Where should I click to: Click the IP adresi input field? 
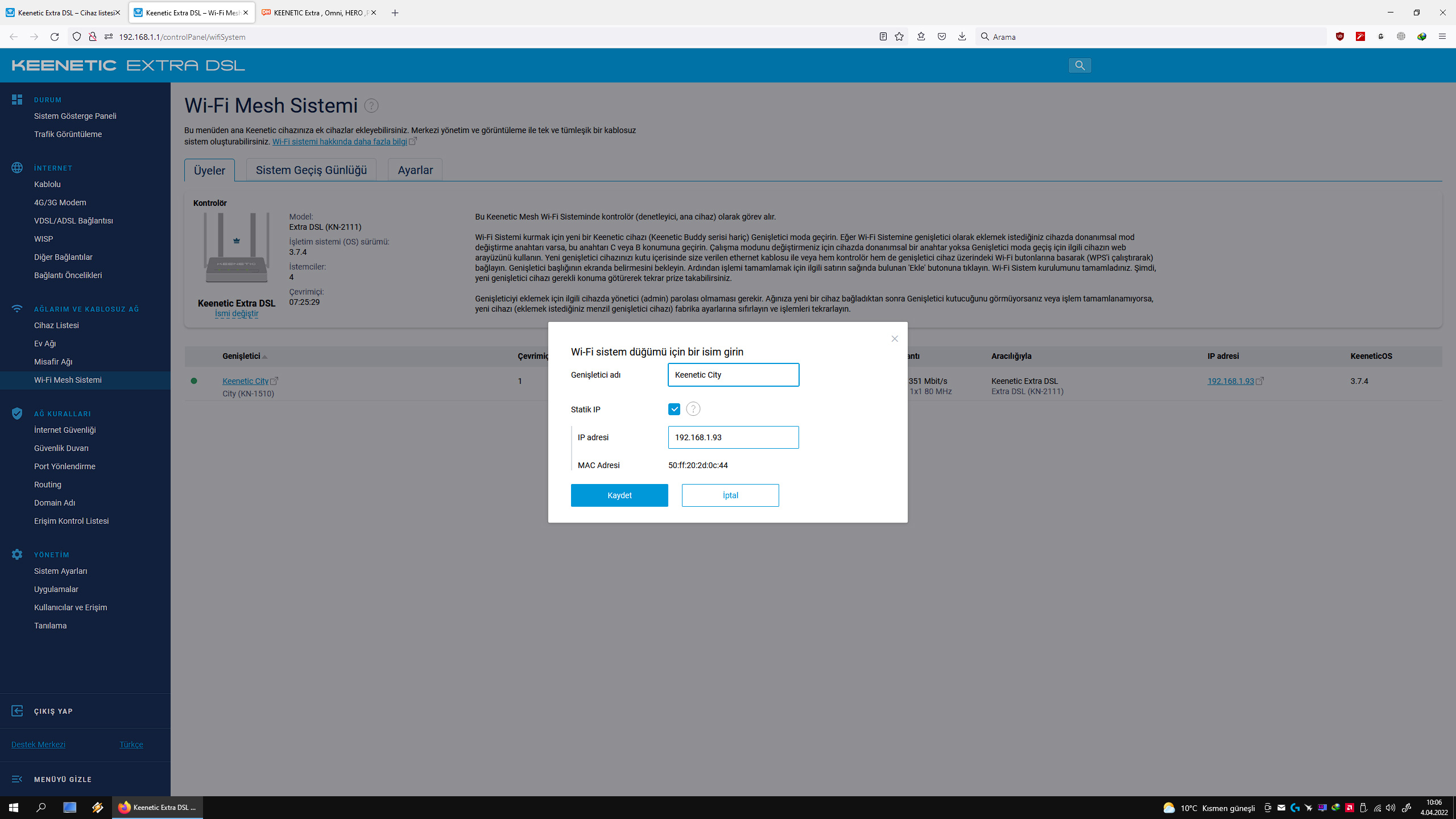pos(733,437)
